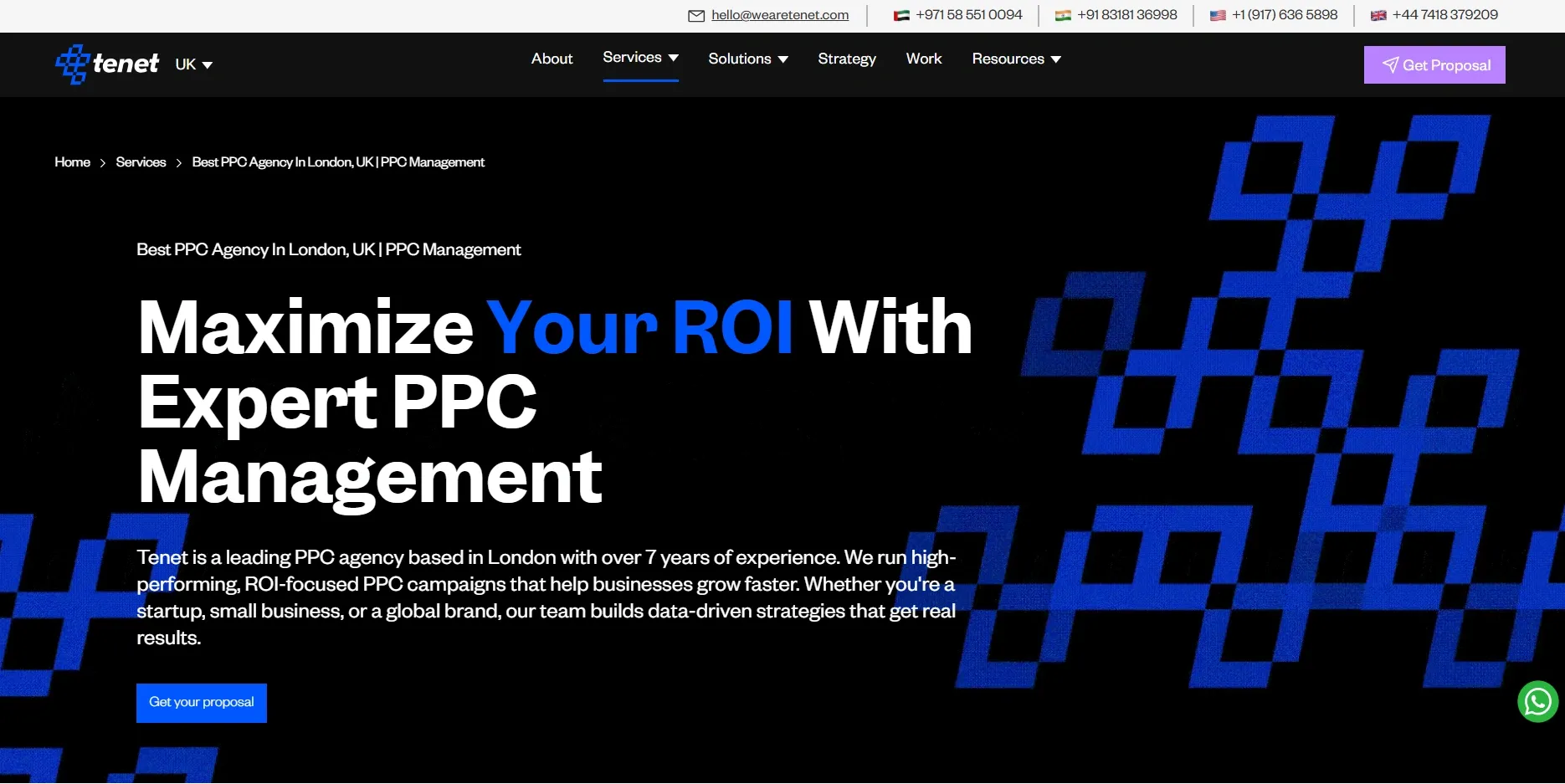Open the Work menu item
Viewport: 1565px width, 784px height.
(x=923, y=59)
